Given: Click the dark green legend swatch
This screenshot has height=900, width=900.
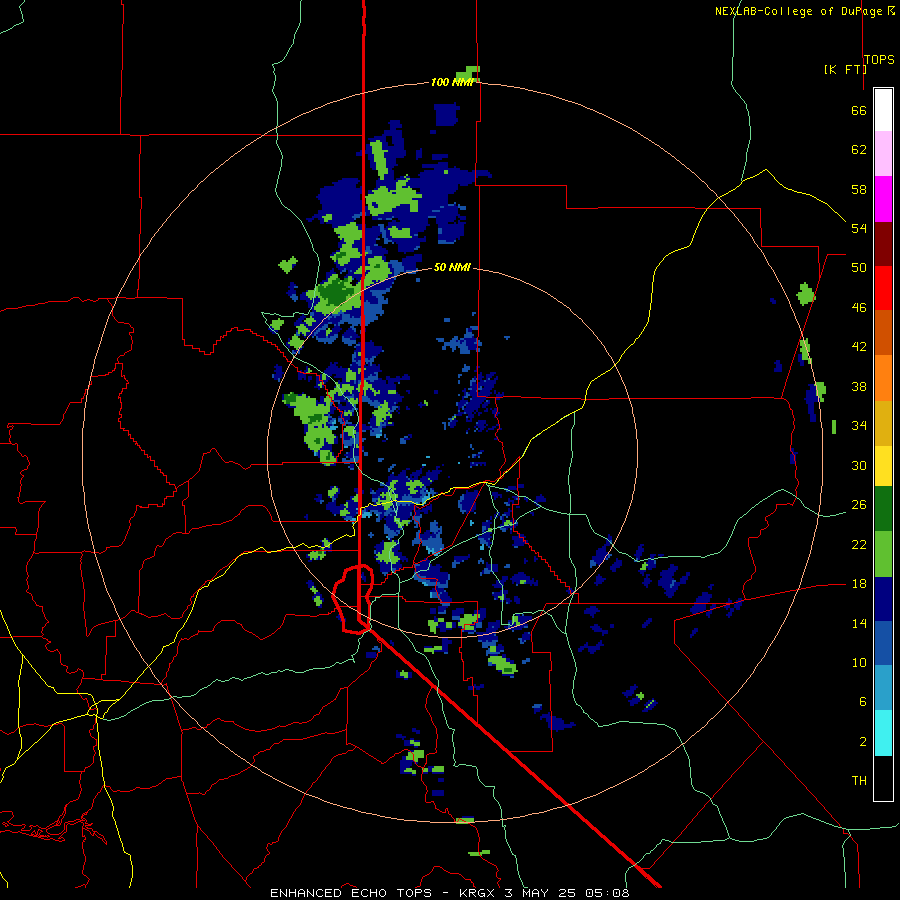Looking at the screenshot, I should 883,509.
